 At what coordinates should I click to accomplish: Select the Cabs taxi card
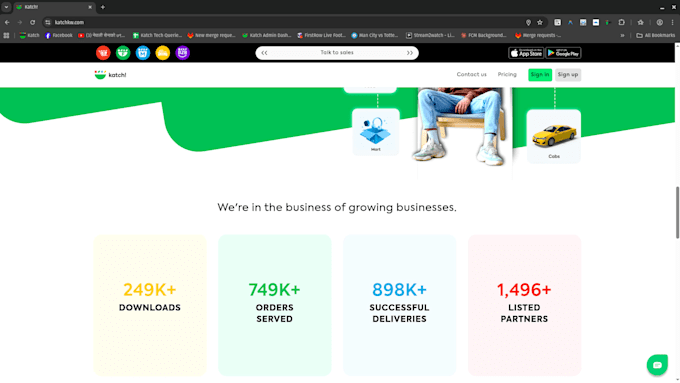tap(554, 136)
